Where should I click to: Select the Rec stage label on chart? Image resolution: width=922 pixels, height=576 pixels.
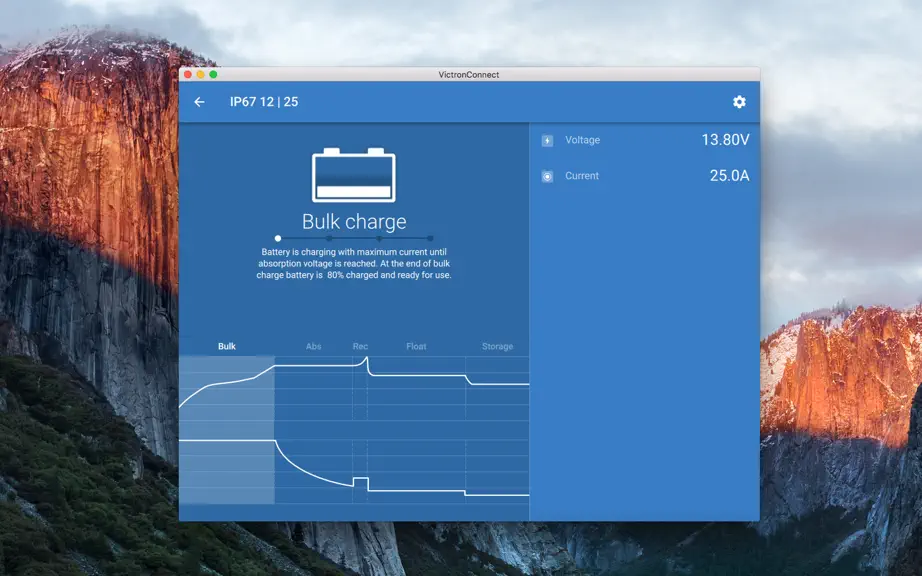(360, 346)
